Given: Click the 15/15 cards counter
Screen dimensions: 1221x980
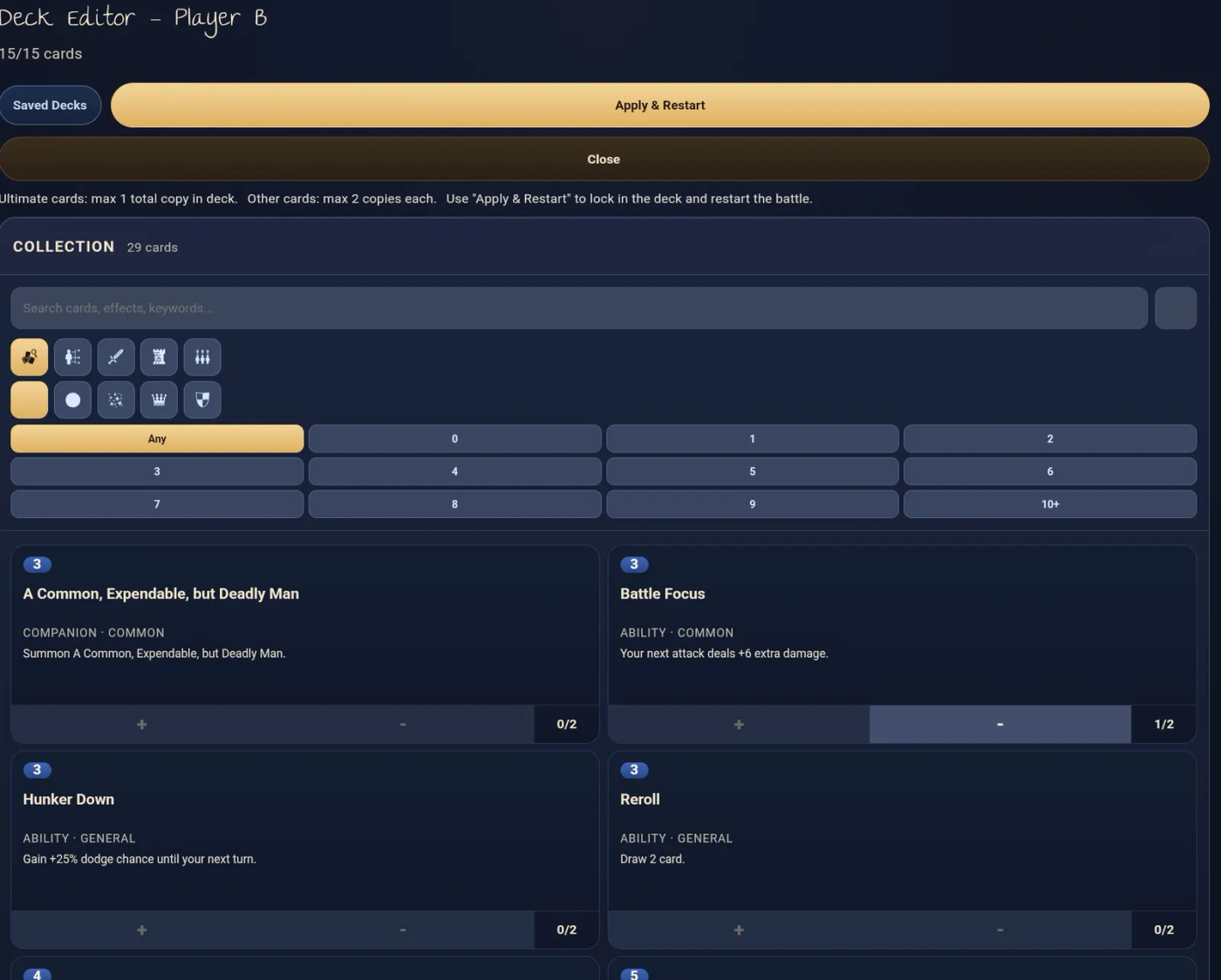Looking at the screenshot, I should (41, 53).
